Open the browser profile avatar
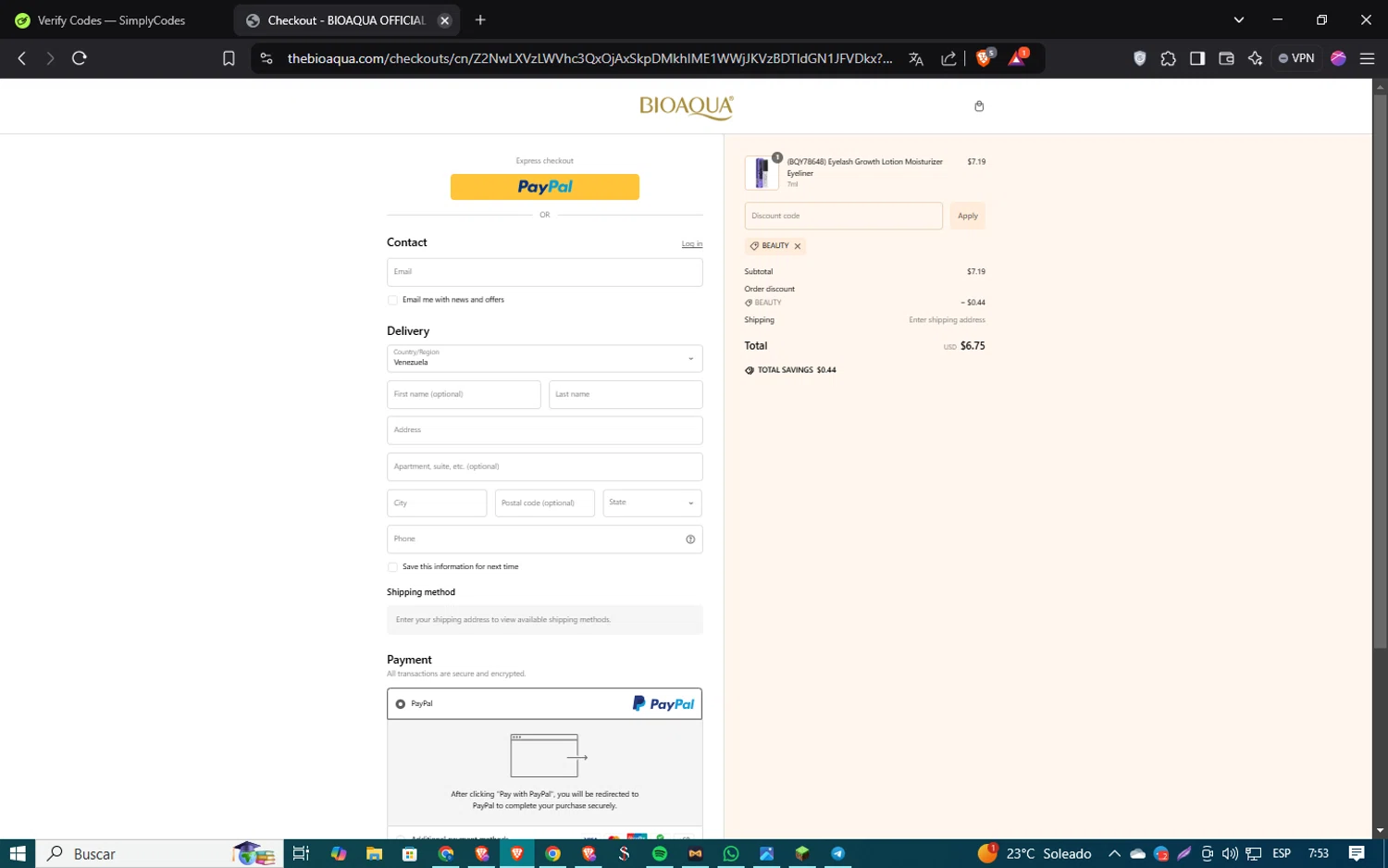 (x=1338, y=58)
